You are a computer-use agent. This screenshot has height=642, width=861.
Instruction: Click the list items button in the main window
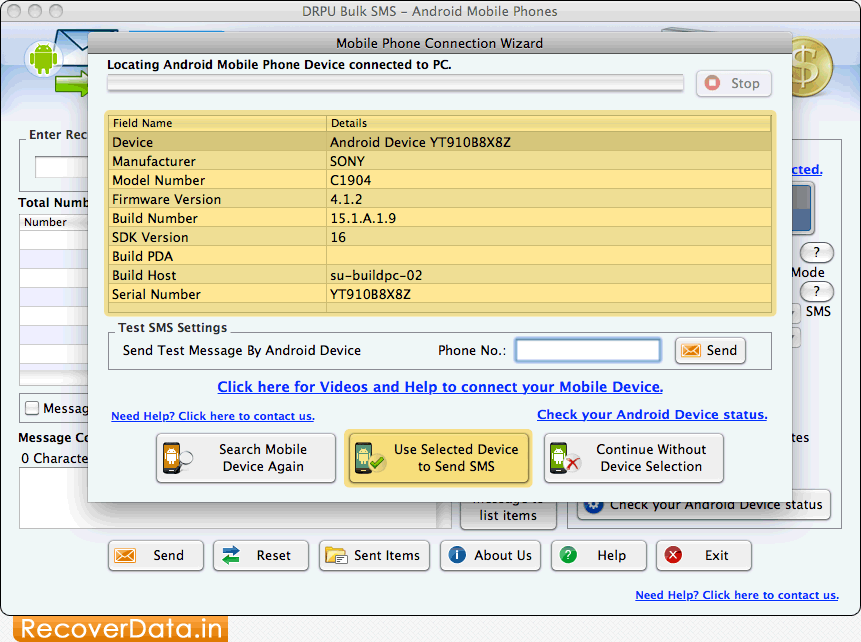[x=508, y=515]
